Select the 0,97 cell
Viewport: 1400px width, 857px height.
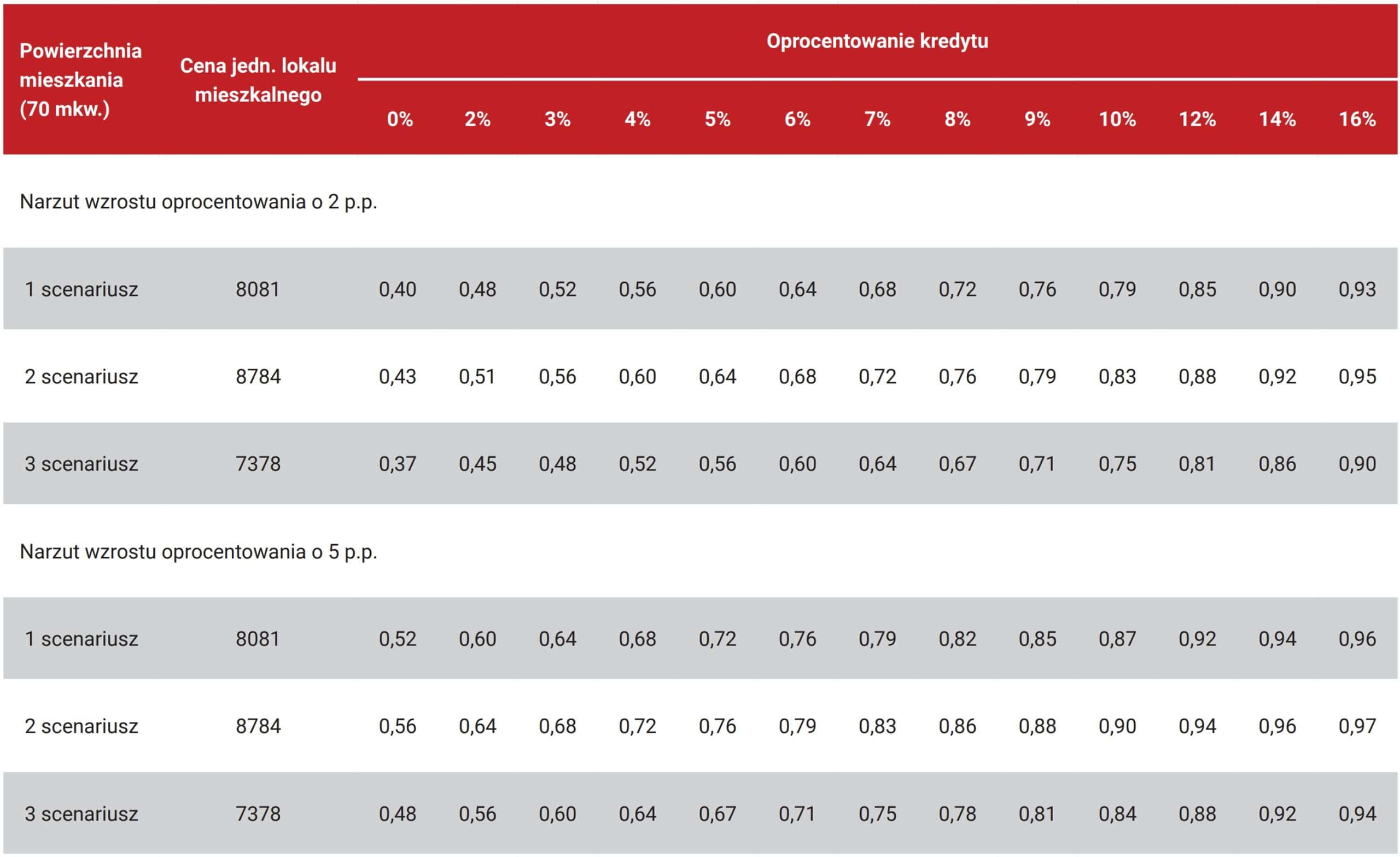(x=1357, y=726)
